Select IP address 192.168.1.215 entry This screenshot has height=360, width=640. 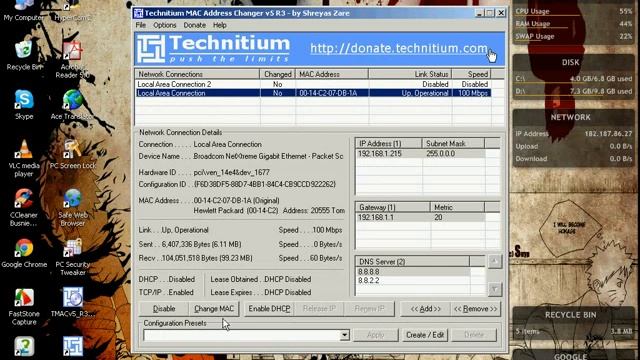click(380, 154)
